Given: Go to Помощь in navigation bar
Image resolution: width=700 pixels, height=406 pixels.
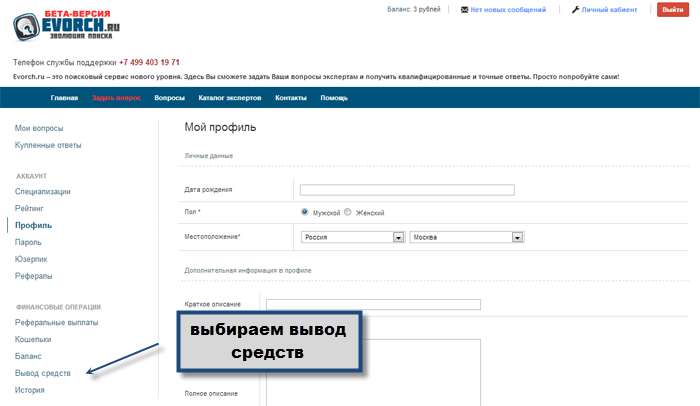Looking at the screenshot, I should point(334,98).
